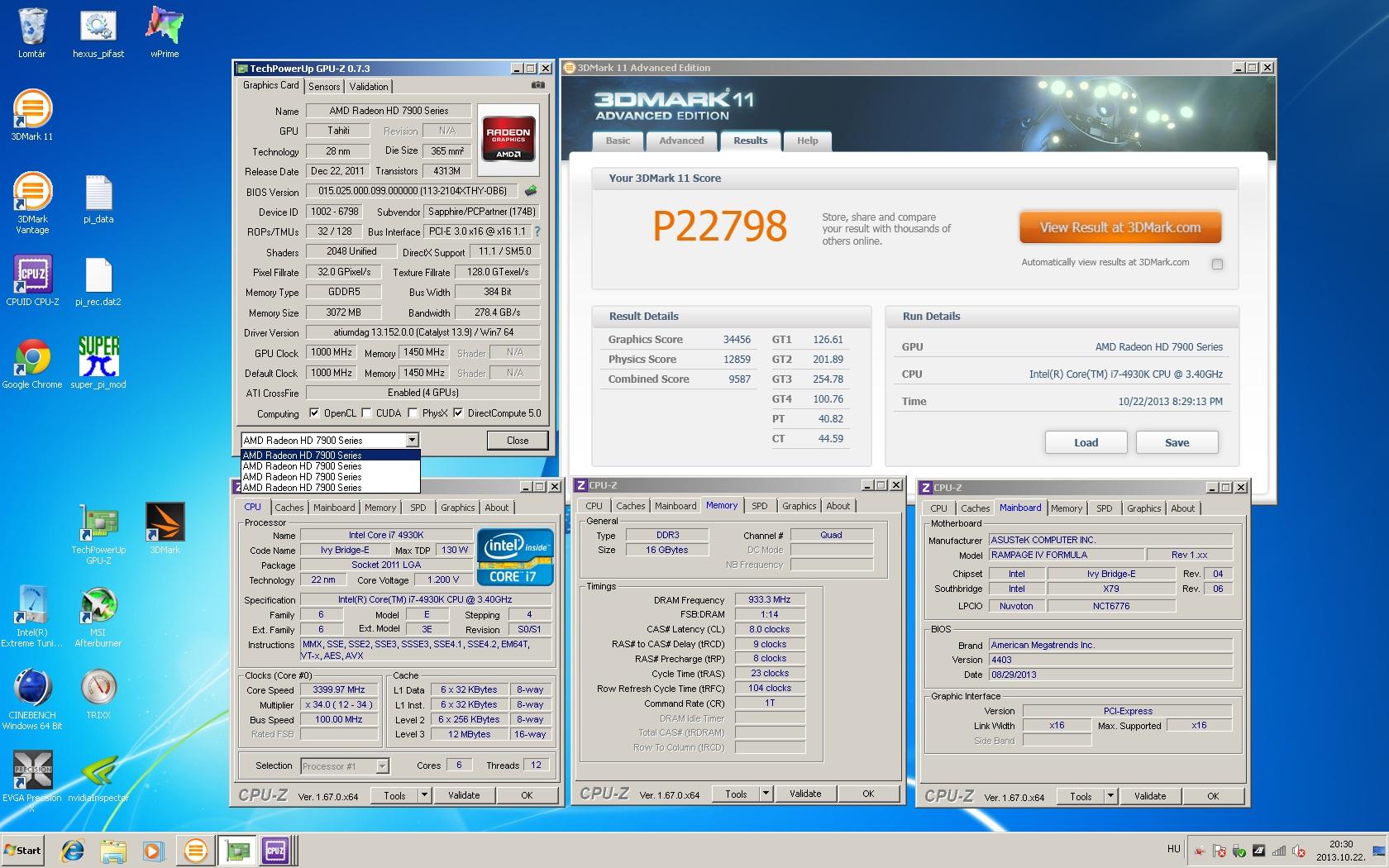1389x868 pixels.
Task: Click the Physics Score value 12859
Action: (x=737, y=360)
